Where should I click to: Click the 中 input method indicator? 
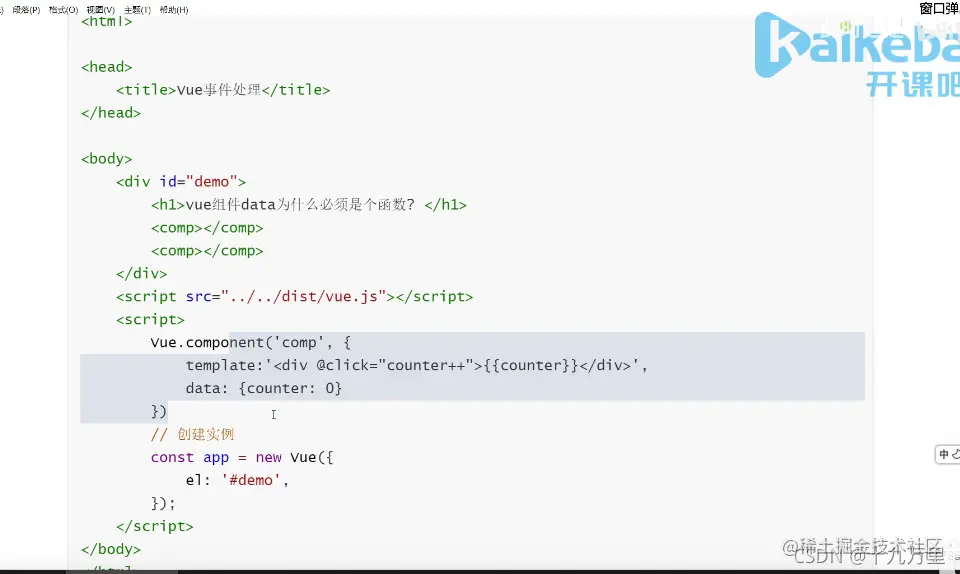(x=944, y=454)
